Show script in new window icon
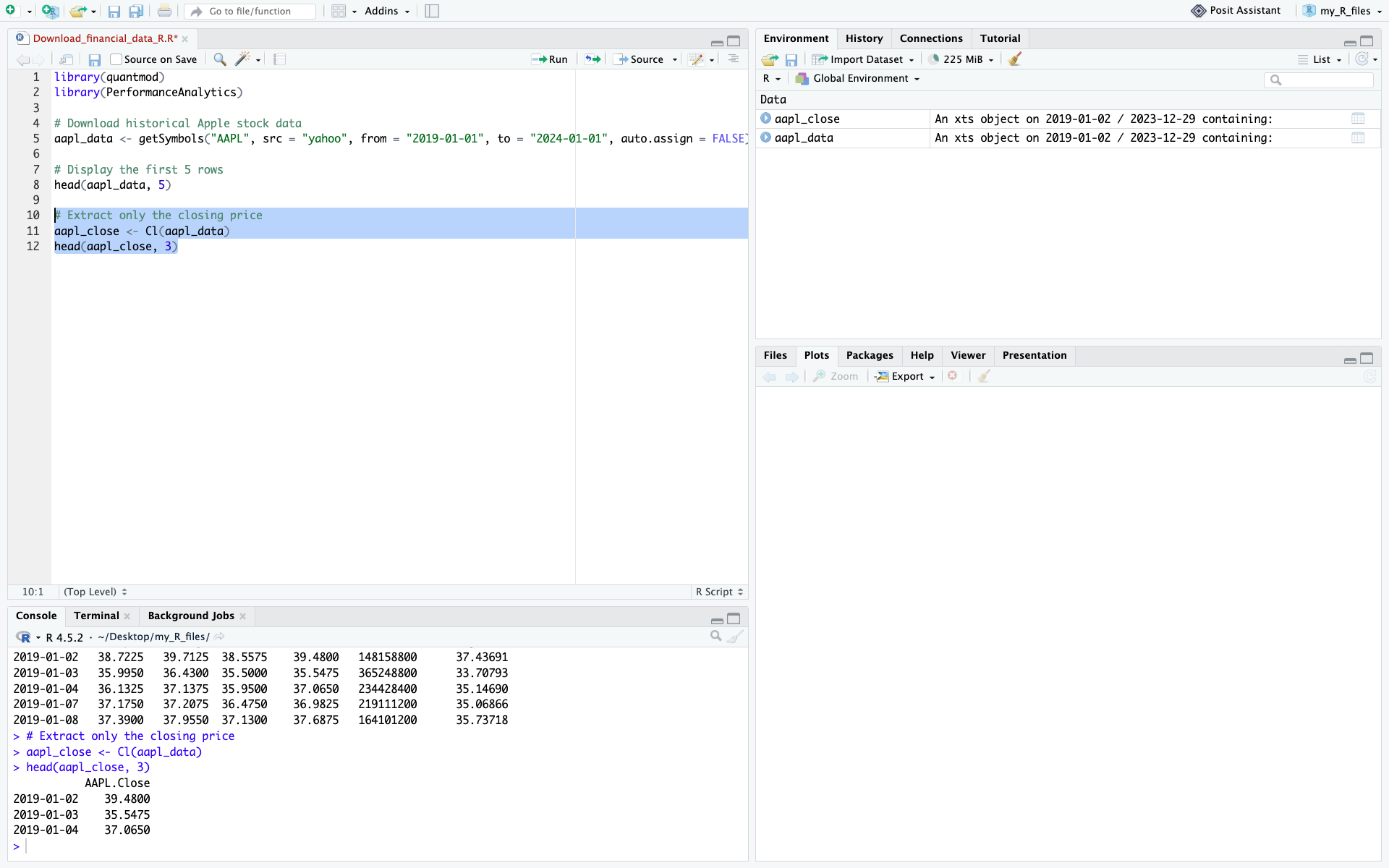 67,59
